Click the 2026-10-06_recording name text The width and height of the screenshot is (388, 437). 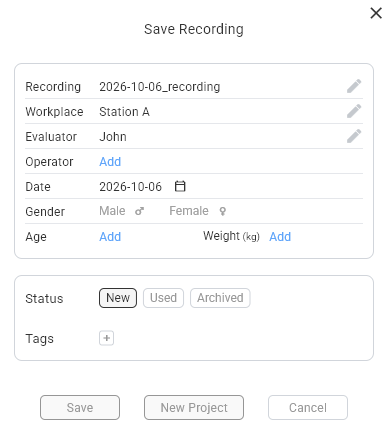[160, 87]
